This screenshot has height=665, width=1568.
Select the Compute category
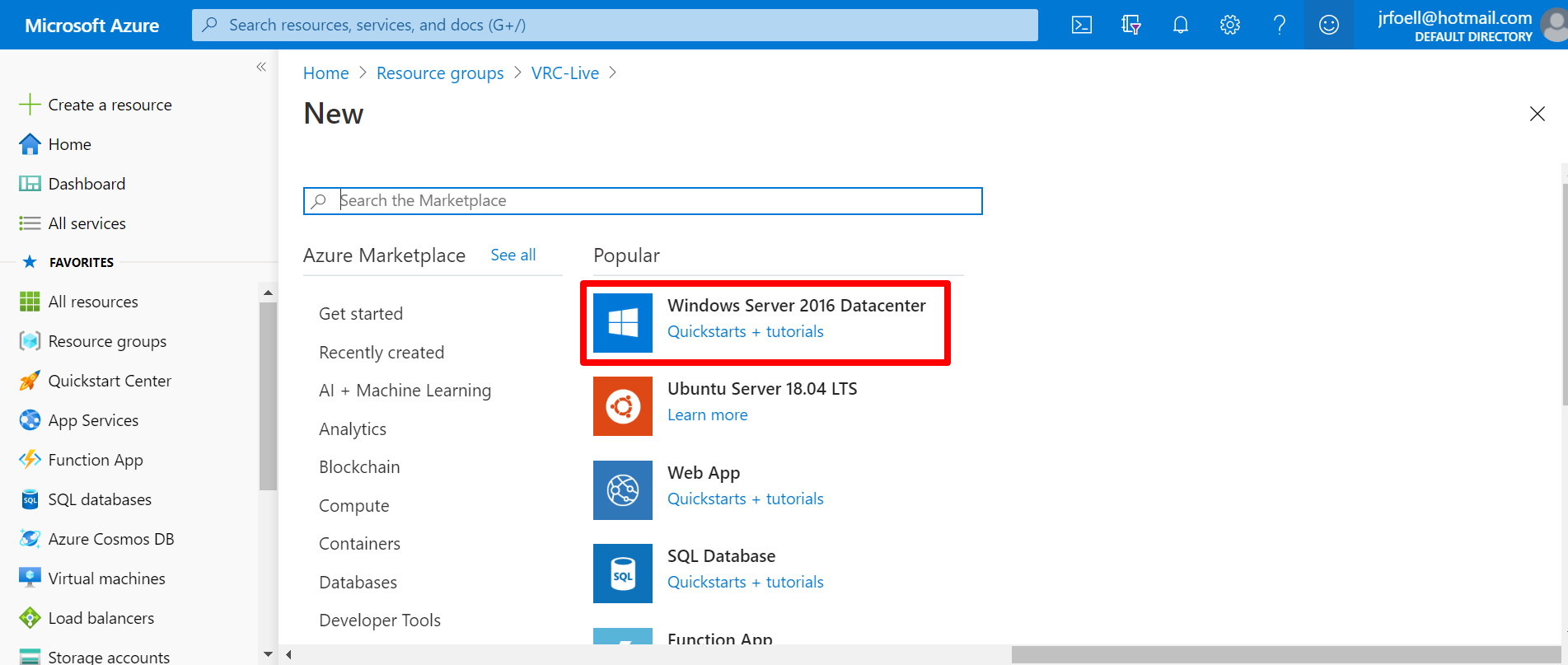point(354,506)
